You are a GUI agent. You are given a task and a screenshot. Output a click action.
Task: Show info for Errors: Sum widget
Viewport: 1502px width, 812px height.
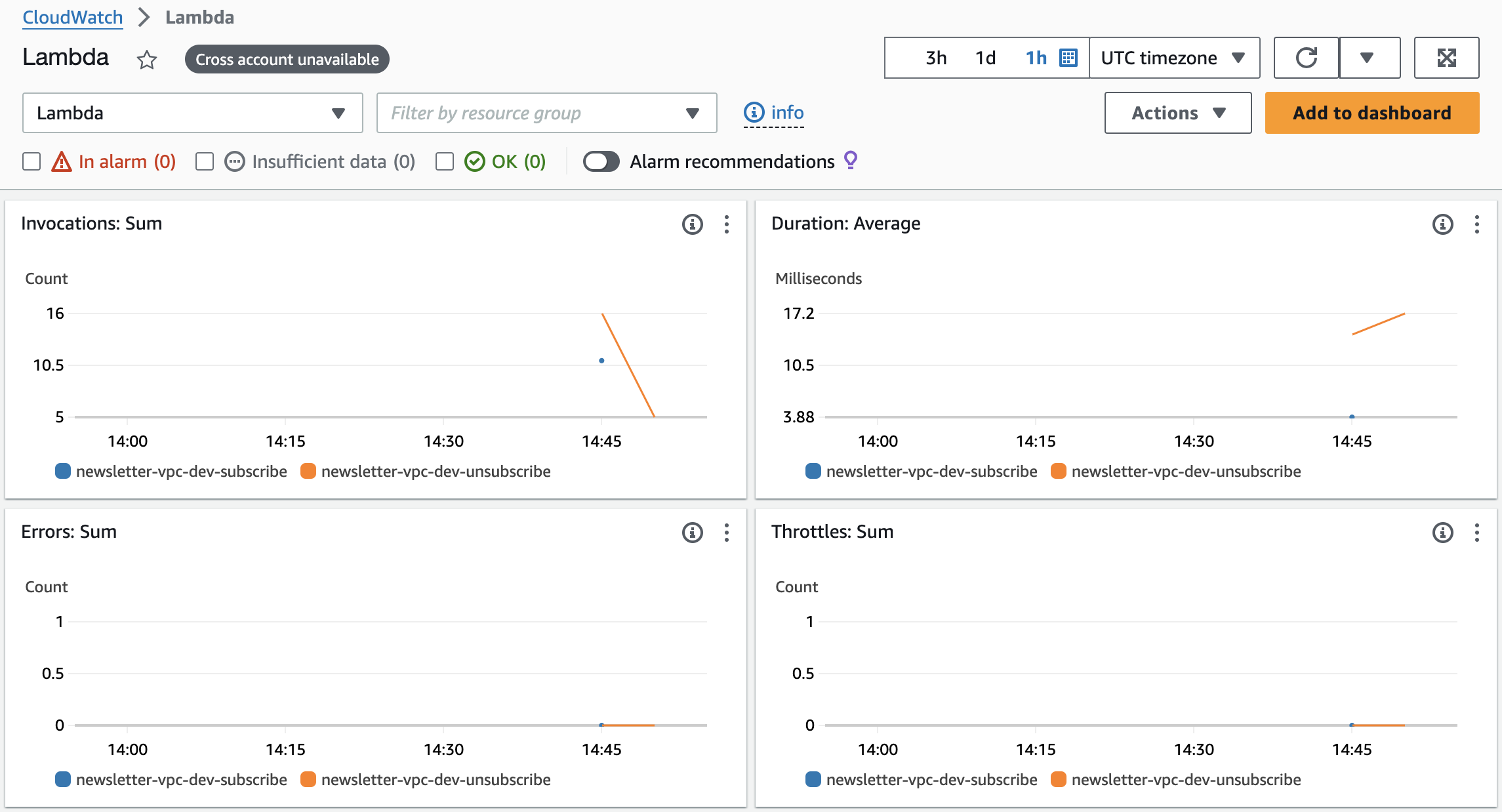tap(692, 533)
